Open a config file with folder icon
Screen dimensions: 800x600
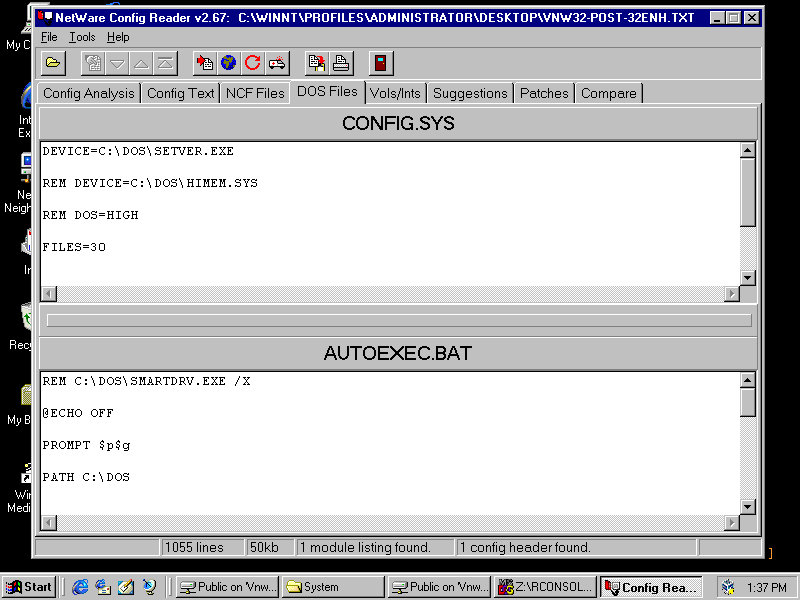point(53,63)
